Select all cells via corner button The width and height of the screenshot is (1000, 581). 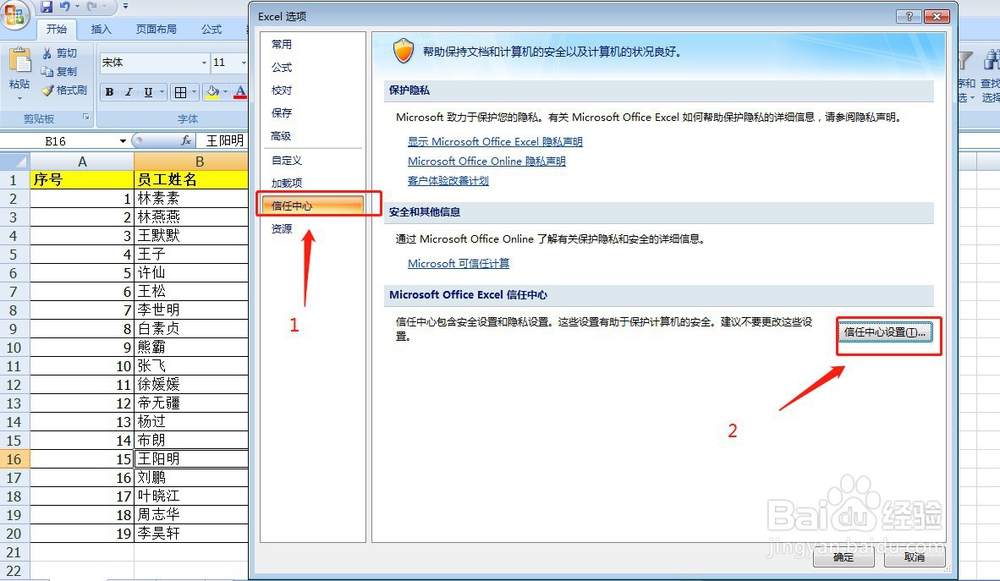(x=15, y=161)
